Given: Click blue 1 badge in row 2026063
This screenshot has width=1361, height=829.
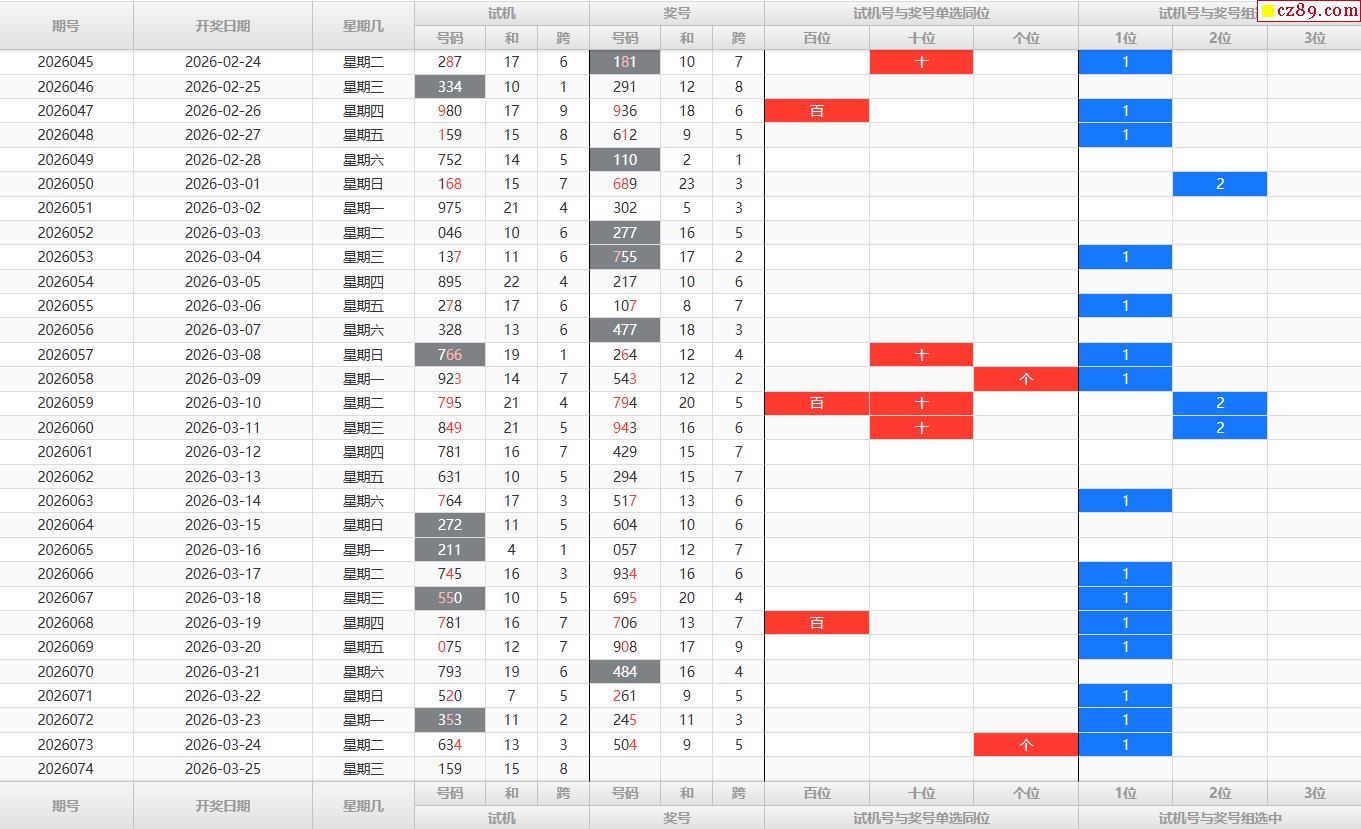Looking at the screenshot, I should point(1125,501).
